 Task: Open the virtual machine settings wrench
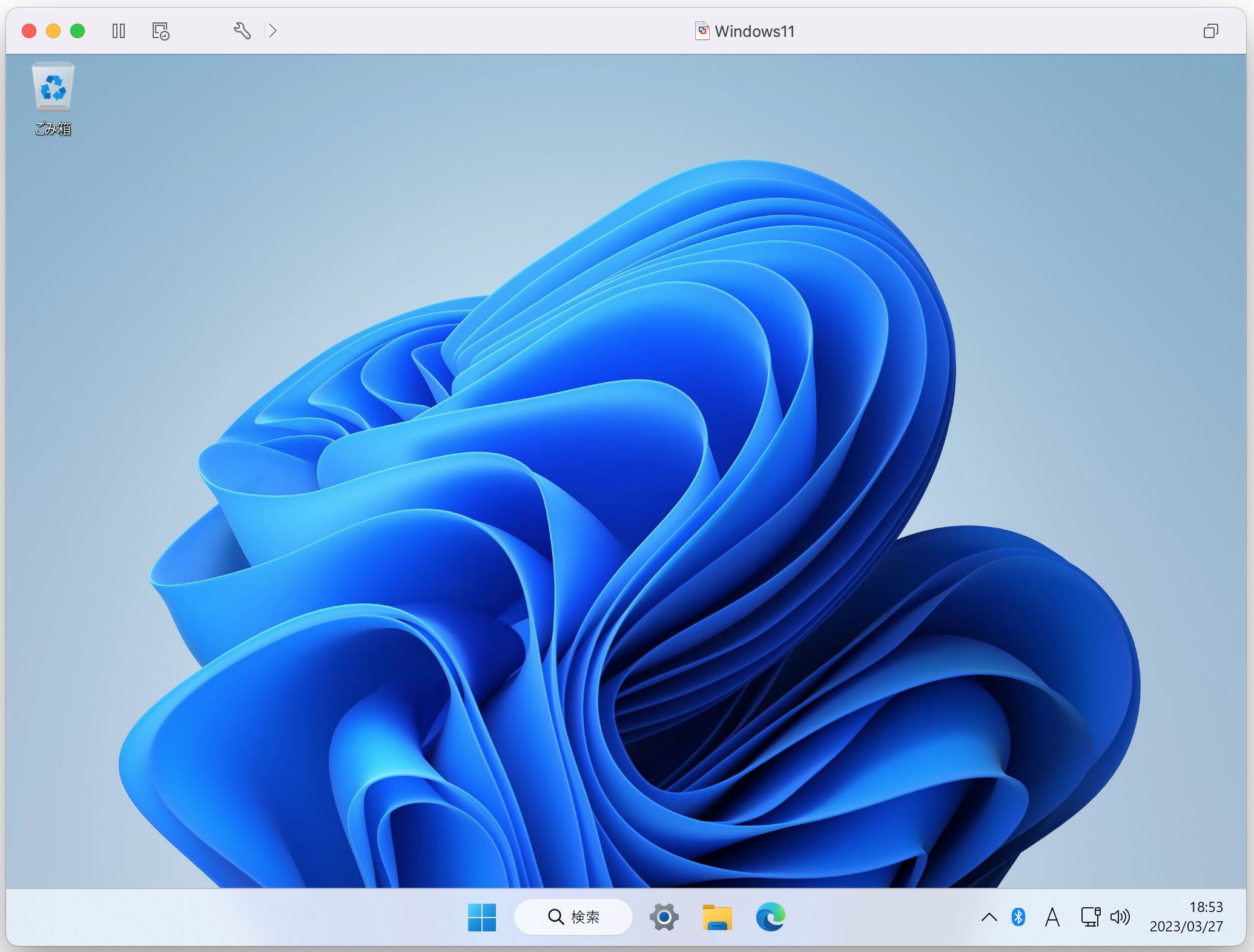click(x=242, y=31)
